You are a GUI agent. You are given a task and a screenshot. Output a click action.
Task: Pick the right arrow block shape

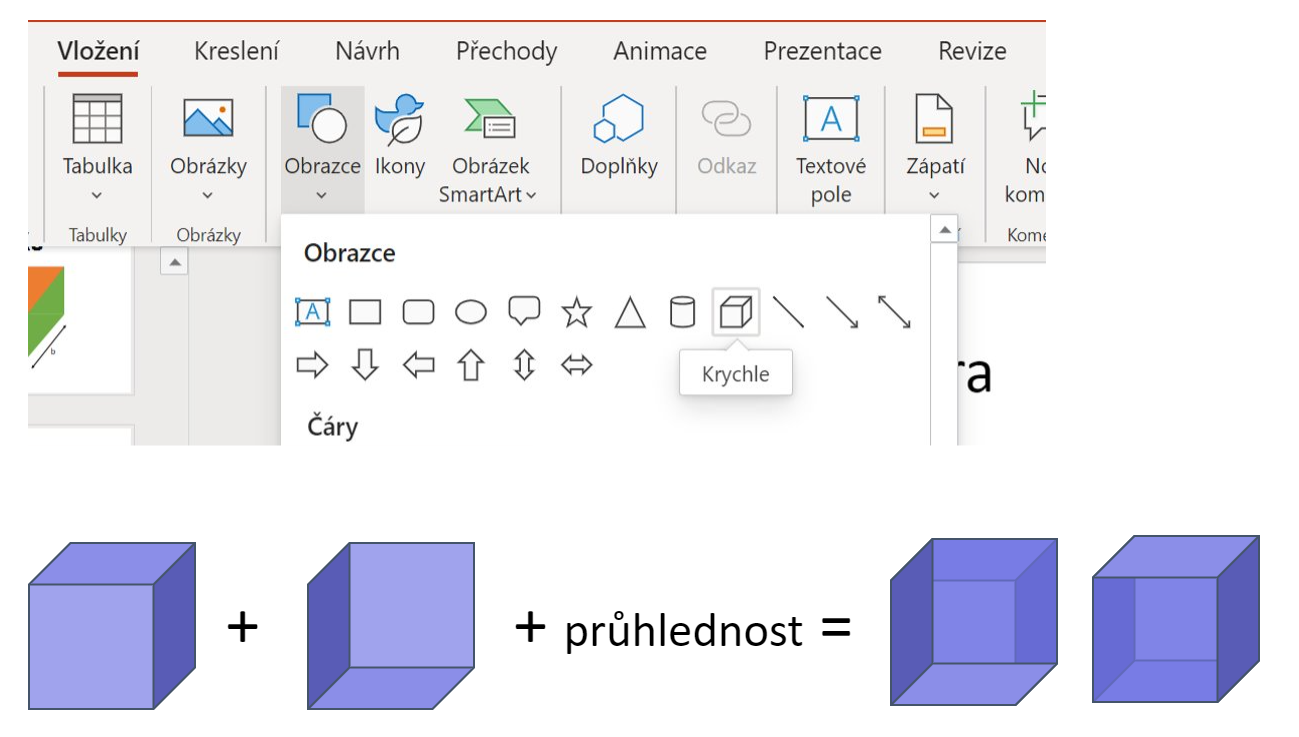(x=312, y=366)
